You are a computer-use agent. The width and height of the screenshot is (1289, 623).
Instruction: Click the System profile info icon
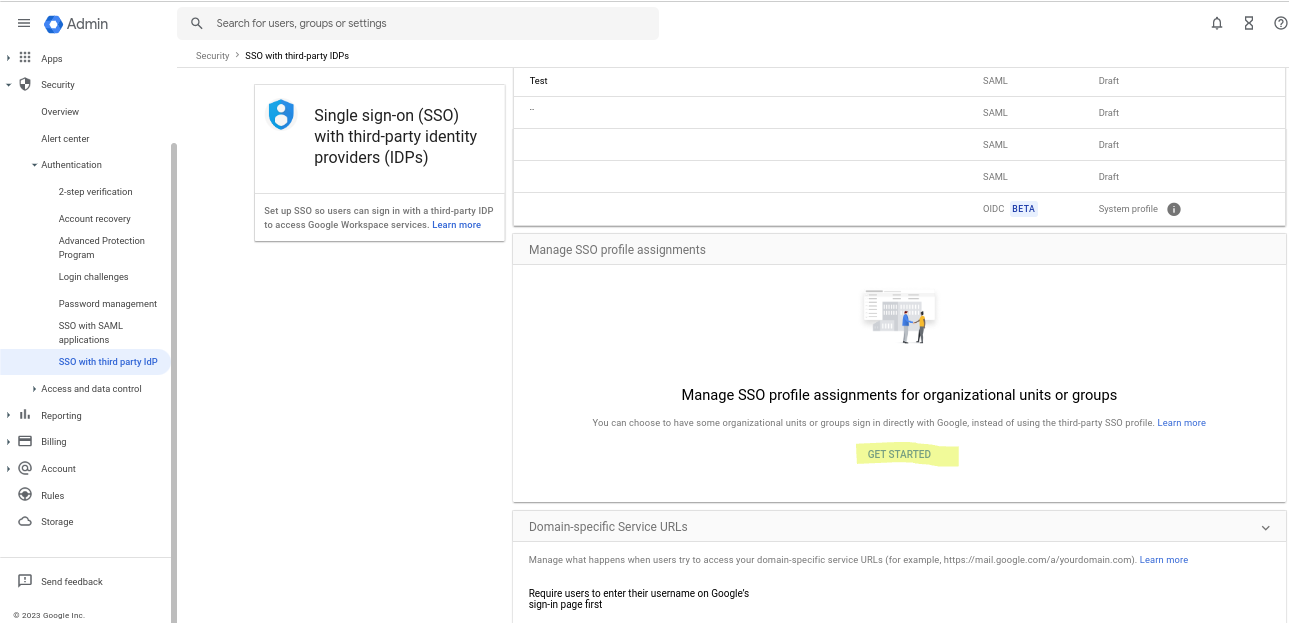click(1174, 209)
